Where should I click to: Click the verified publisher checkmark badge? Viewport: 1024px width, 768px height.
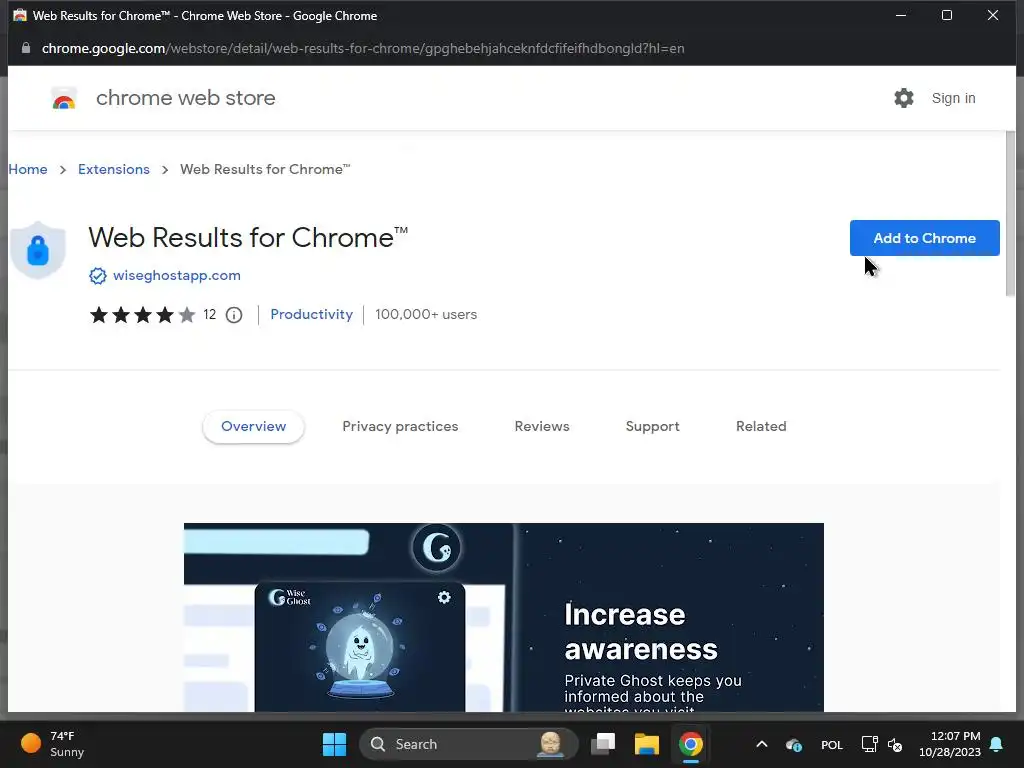click(x=97, y=276)
